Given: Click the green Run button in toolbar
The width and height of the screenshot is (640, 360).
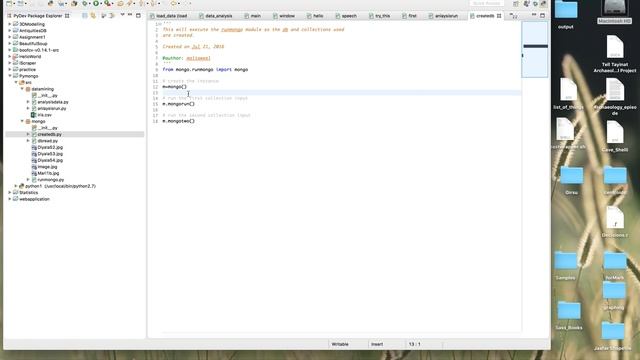Looking at the screenshot, I should tap(96, 3).
